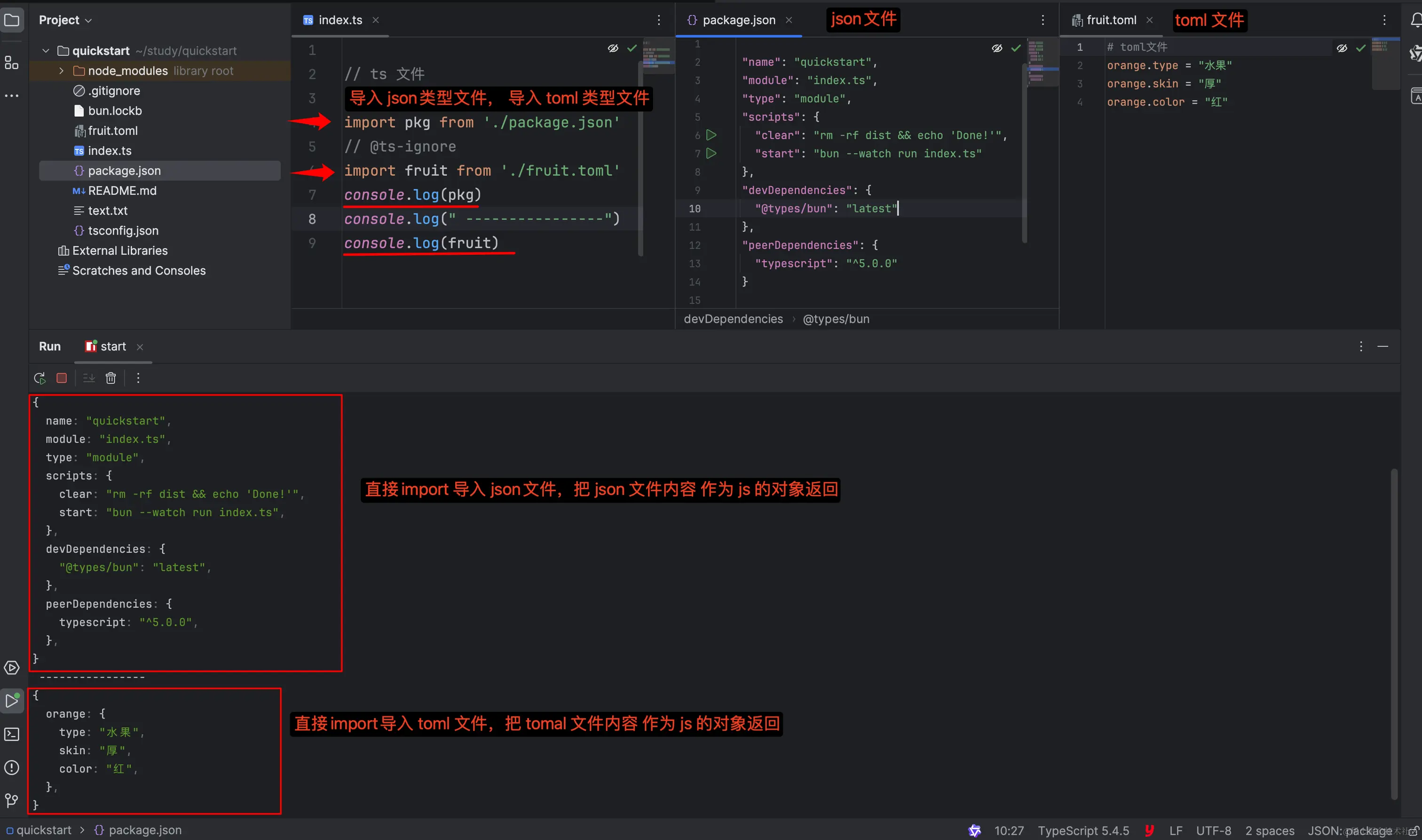This screenshot has height=840, width=1422.
Task: Open the Structure tool window icon
Action: pos(12,62)
